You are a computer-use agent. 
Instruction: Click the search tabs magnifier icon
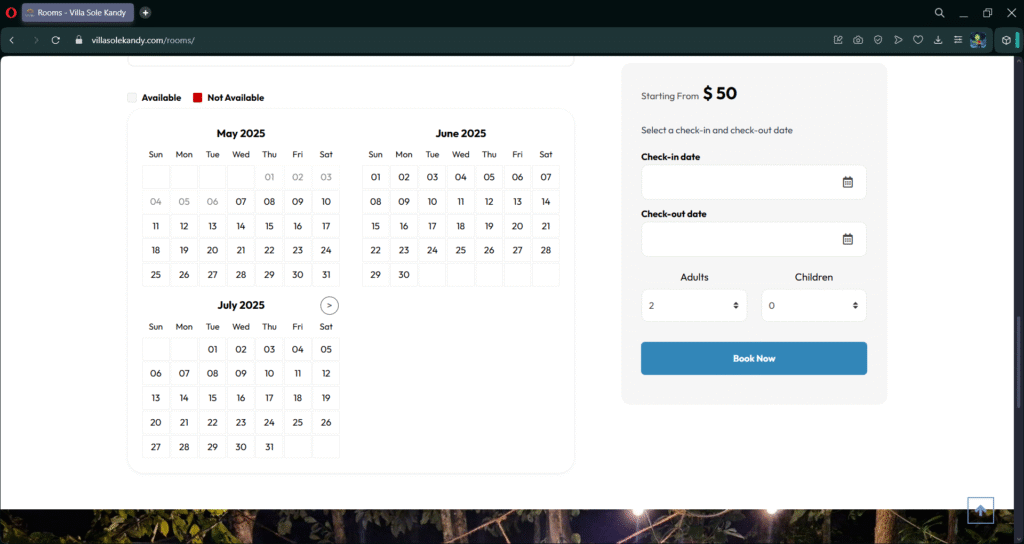coord(939,12)
